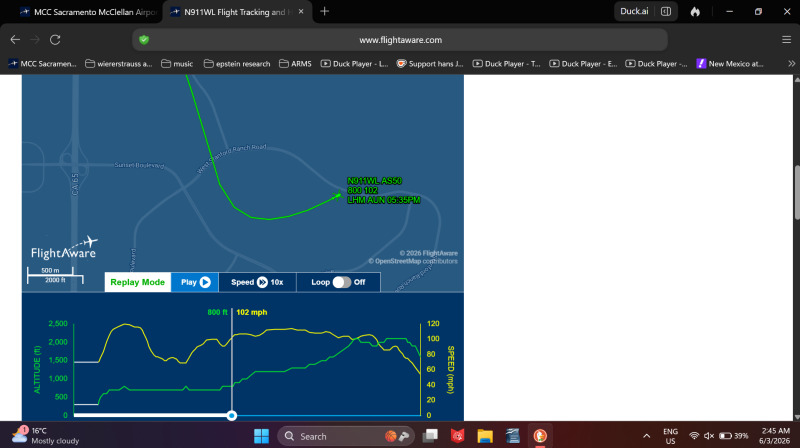800x448 pixels.
Task: Click the Play replay button
Action: pos(195,282)
